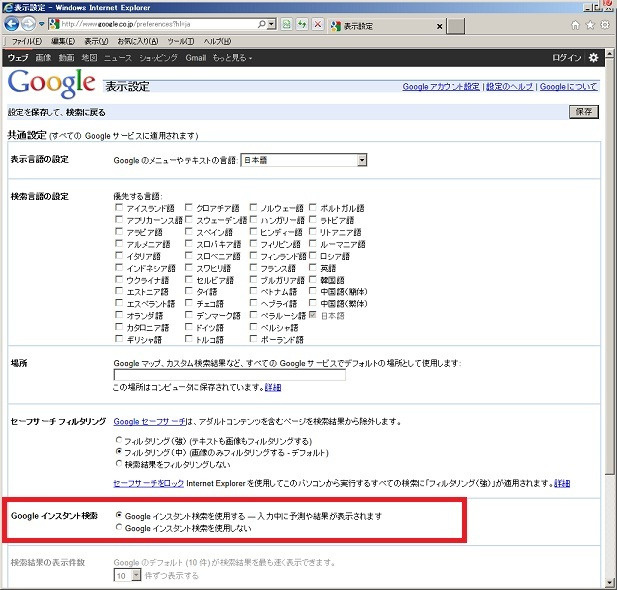The image size is (617, 590).
Task: Click the vertical scrollbar thumb
Action: [610, 266]
